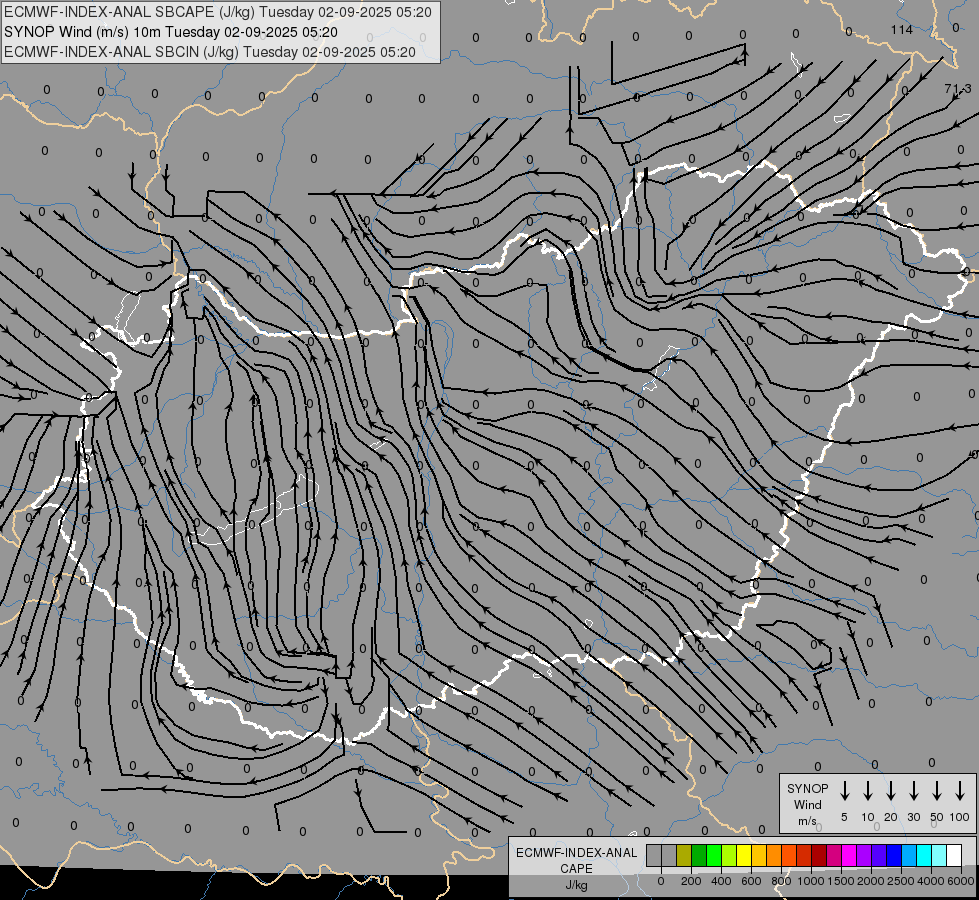Click the 100 m/s wind arrow in legend

tap(960, 791)
